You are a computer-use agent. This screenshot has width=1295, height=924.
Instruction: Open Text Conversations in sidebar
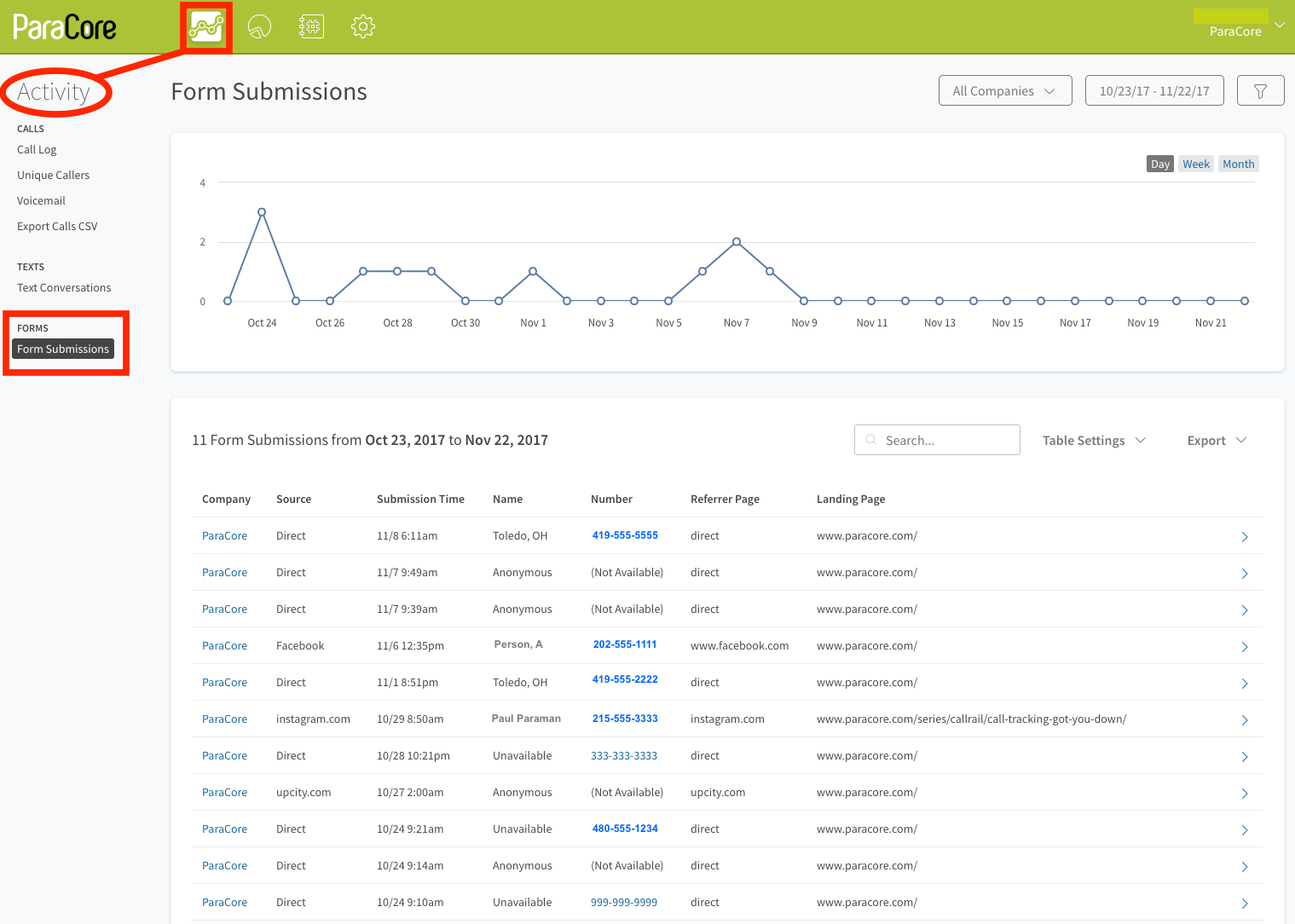coord(64,287)
